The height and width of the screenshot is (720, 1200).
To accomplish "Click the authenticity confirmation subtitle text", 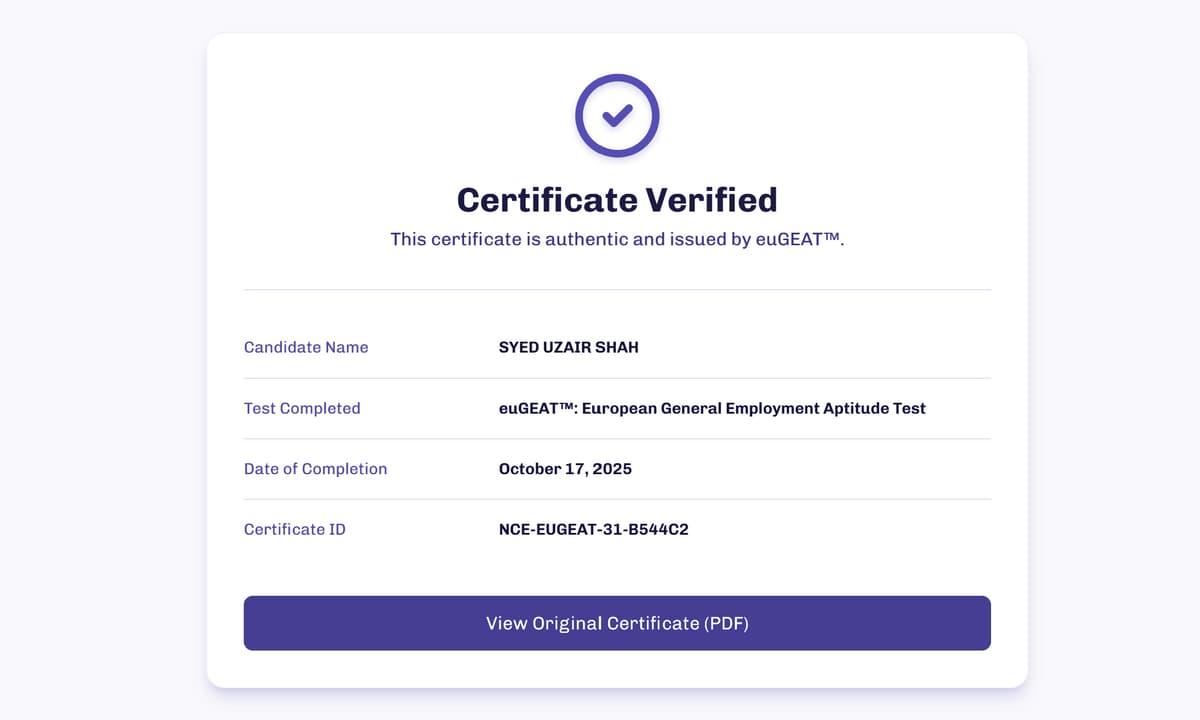I will point(617,239).
